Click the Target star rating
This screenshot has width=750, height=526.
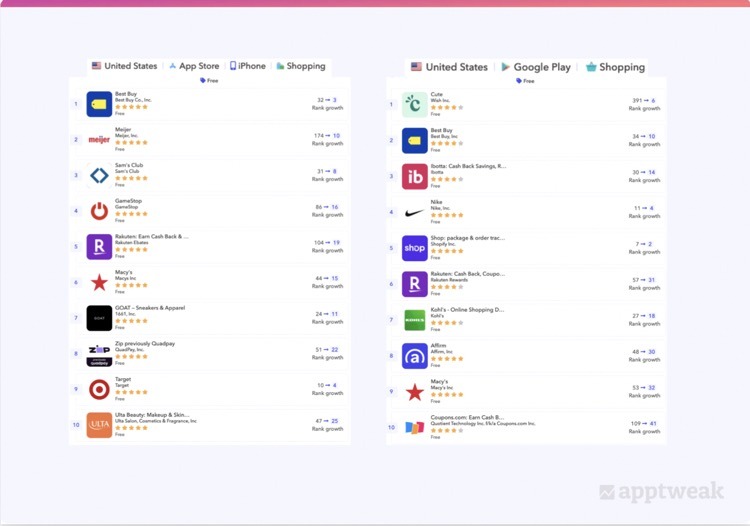pos(131,392)
